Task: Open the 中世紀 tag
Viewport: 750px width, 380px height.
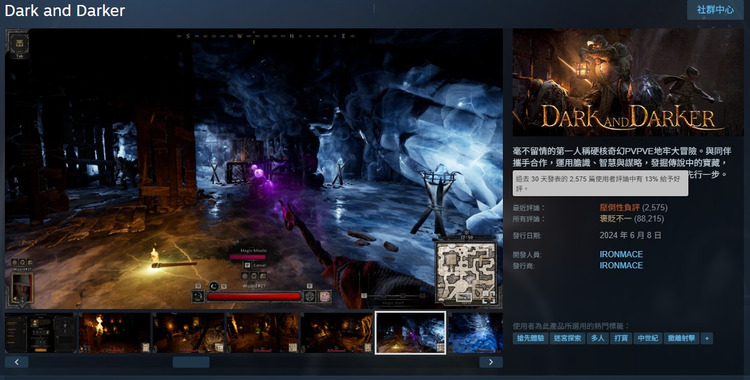Action: tap(648, 338)
